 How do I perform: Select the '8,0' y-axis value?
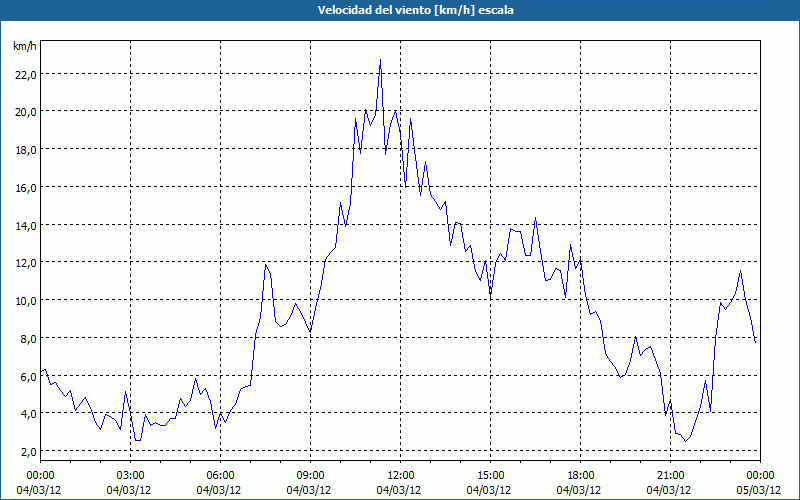[x=28, y=338]
